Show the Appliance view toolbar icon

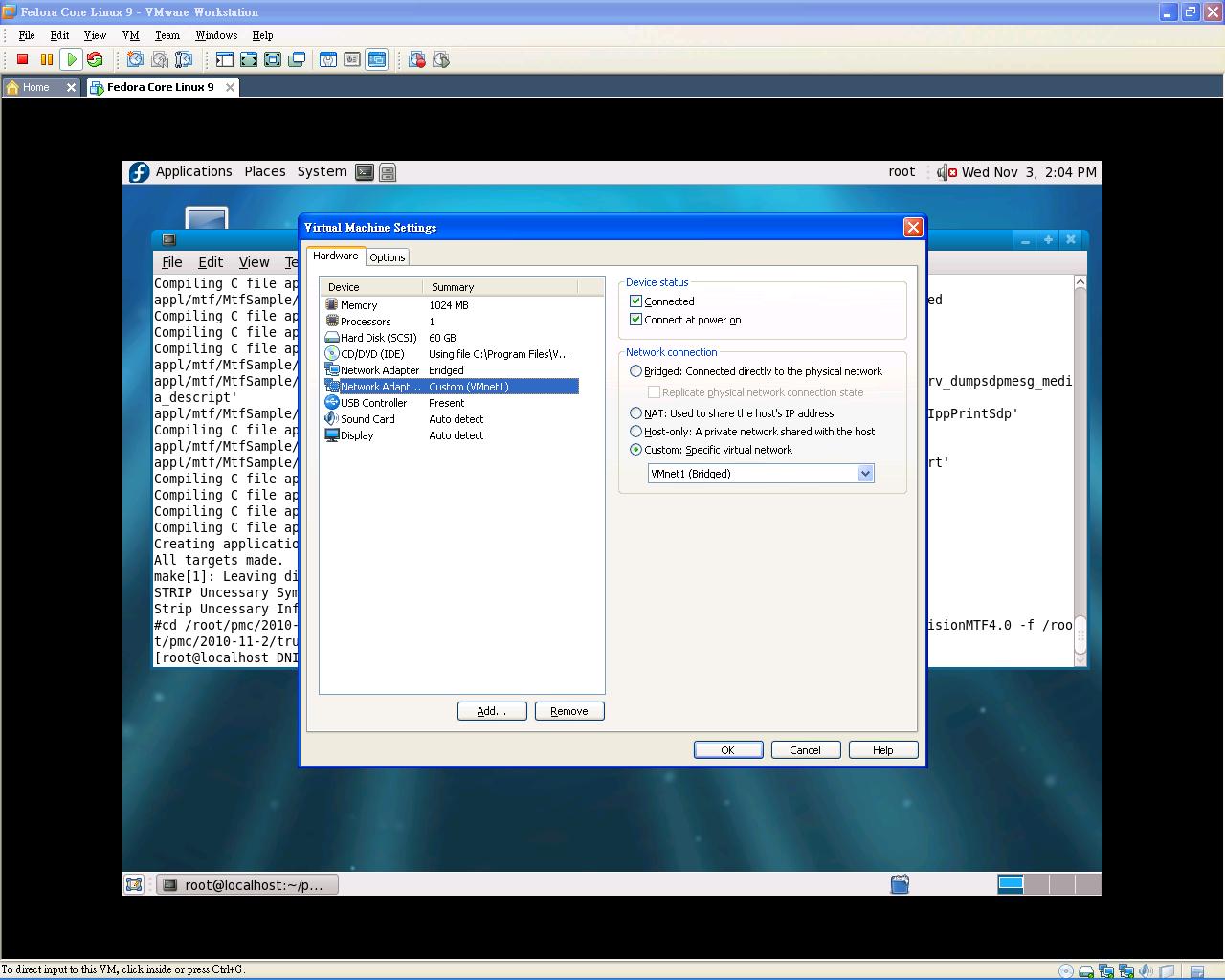point(352,59)
